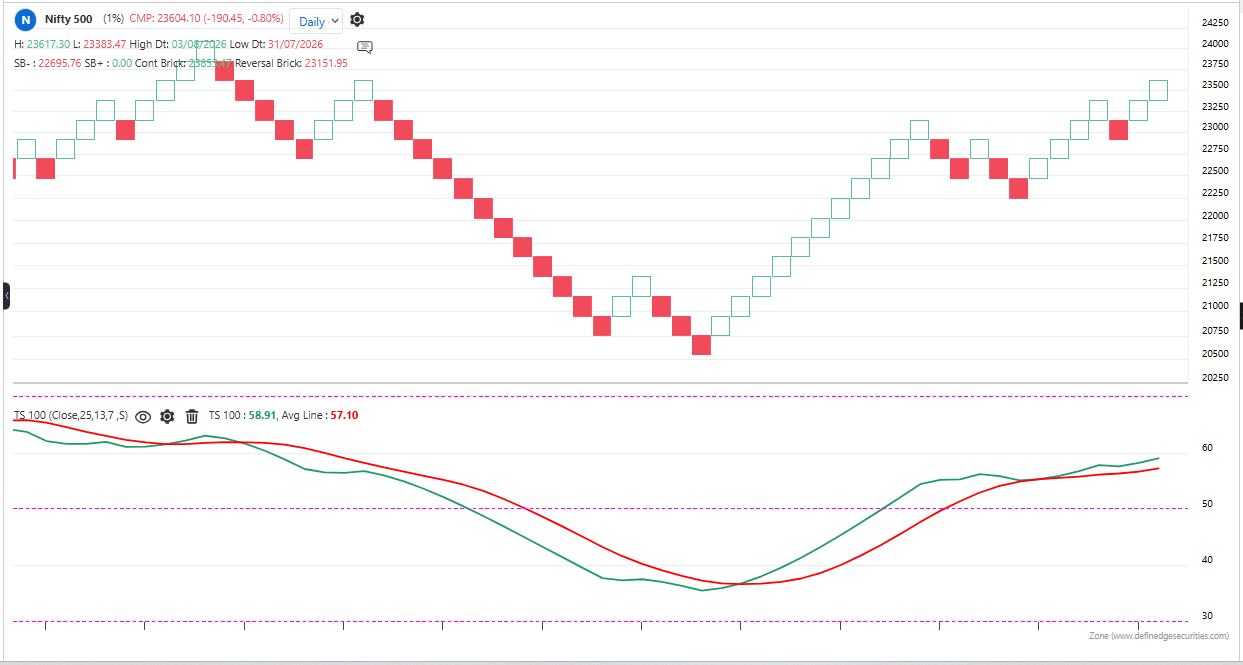Viewport: 1243px width, 665px height.
Task: Open the Daily timeframe dropdown
Action: (316, 21)
